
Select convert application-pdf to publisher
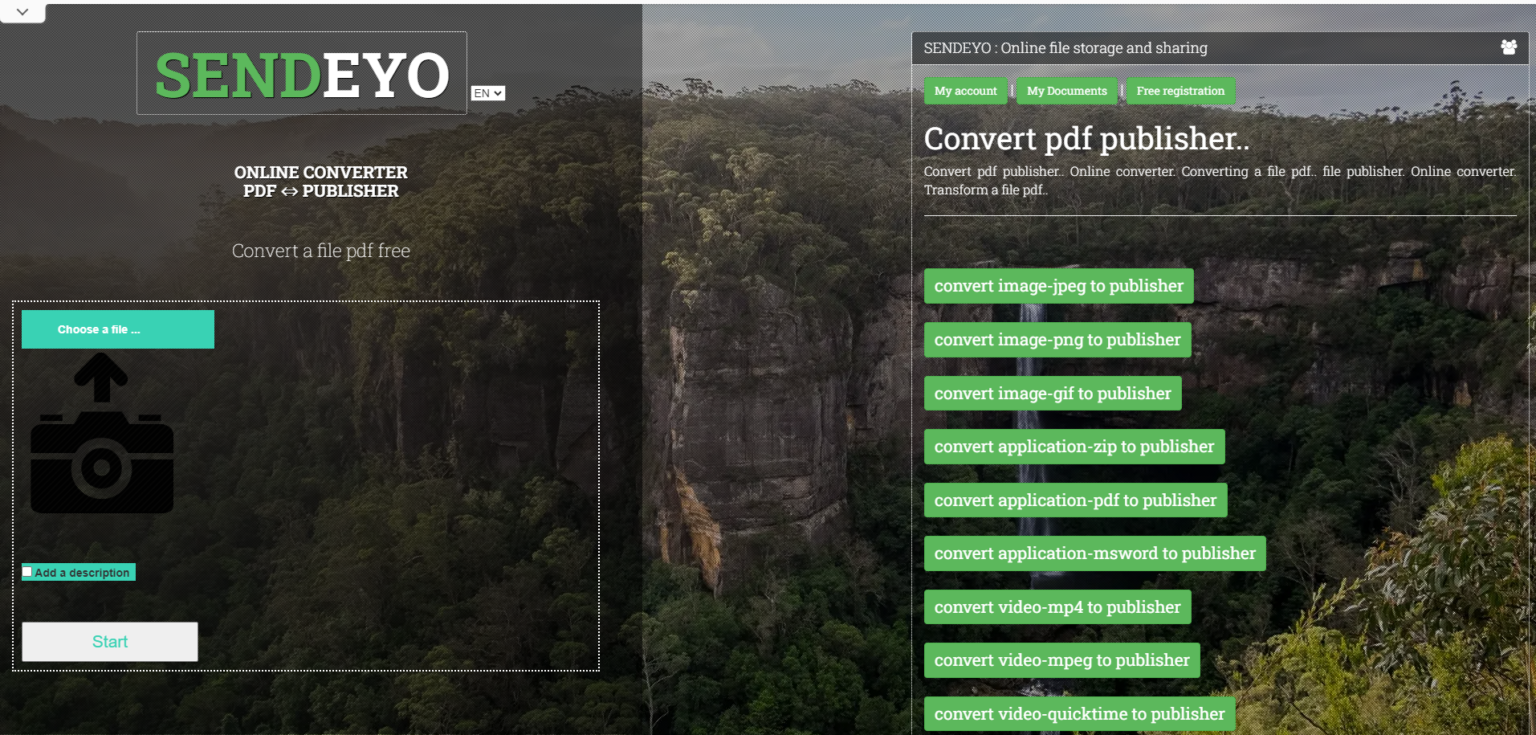(x=1075, y=500)
